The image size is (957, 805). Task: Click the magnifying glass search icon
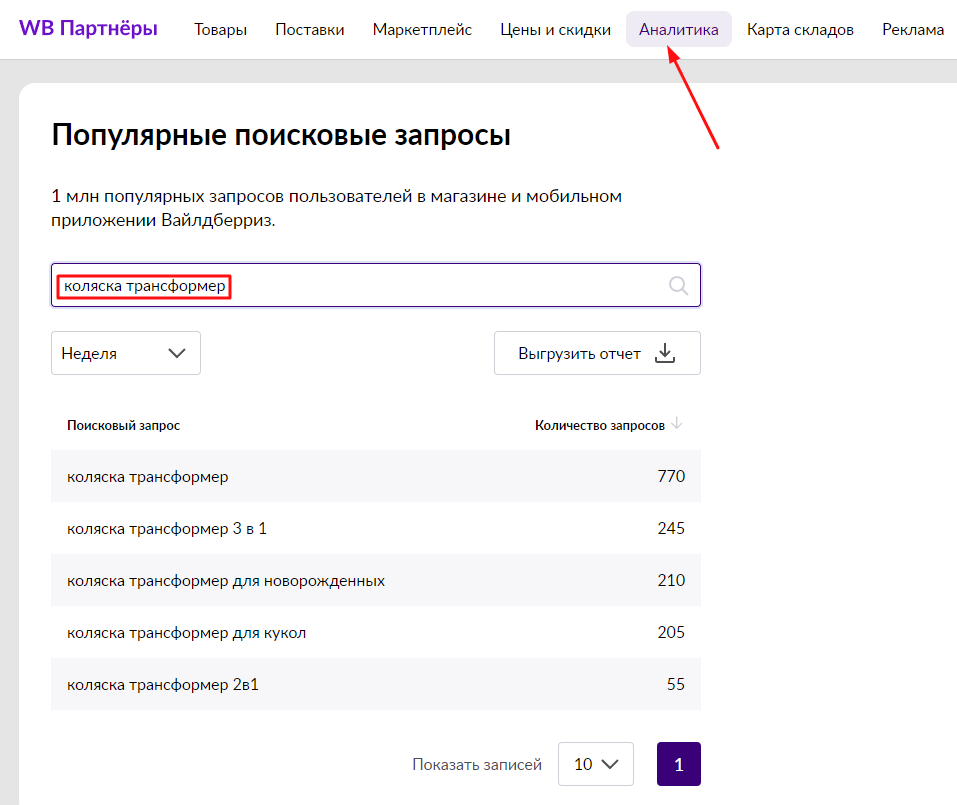point(679,285)
